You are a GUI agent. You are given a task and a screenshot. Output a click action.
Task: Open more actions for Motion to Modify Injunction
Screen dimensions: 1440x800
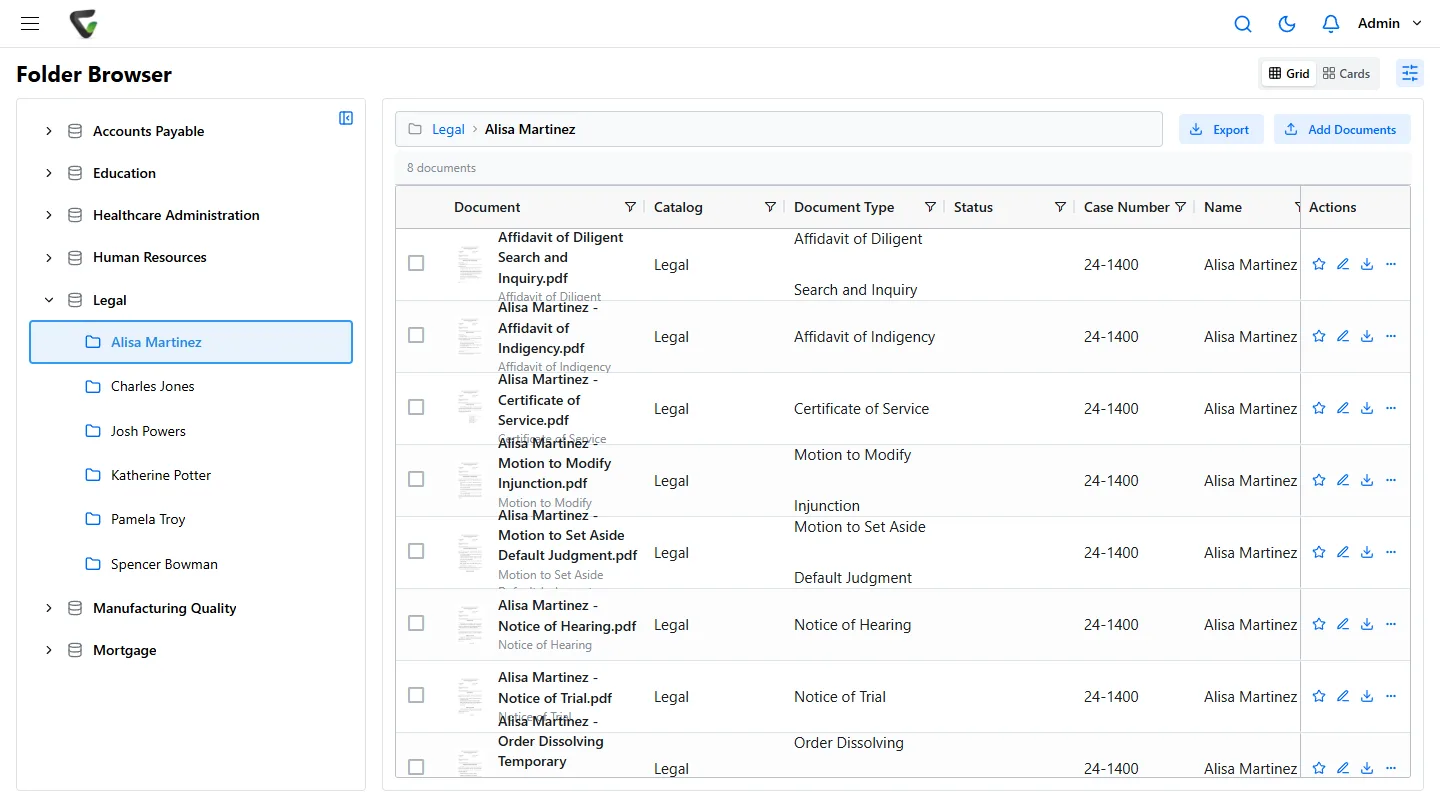pyautogui.click(x=1391, y=480)
